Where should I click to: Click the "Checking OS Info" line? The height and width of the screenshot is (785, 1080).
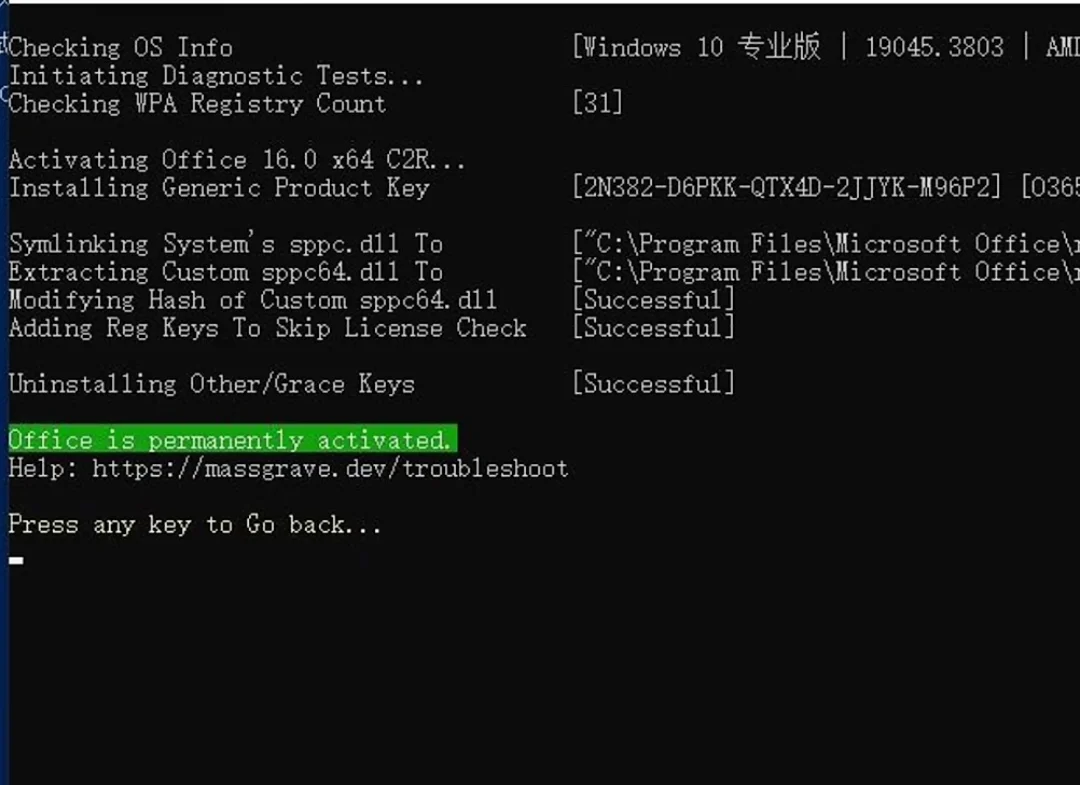pyautogui.click(x=121, y=47)
